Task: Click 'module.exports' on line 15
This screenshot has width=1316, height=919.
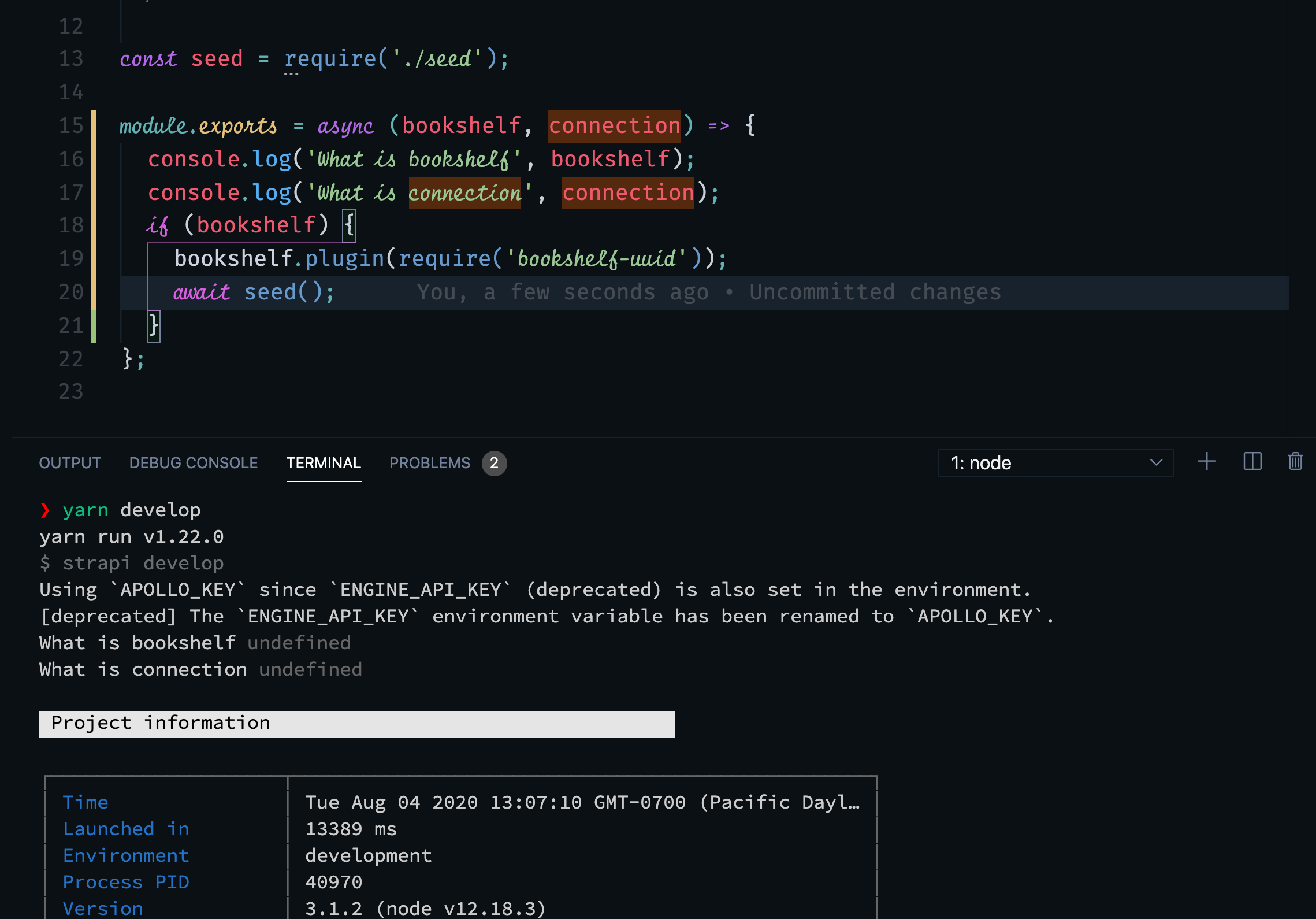Action: (198, 126)
